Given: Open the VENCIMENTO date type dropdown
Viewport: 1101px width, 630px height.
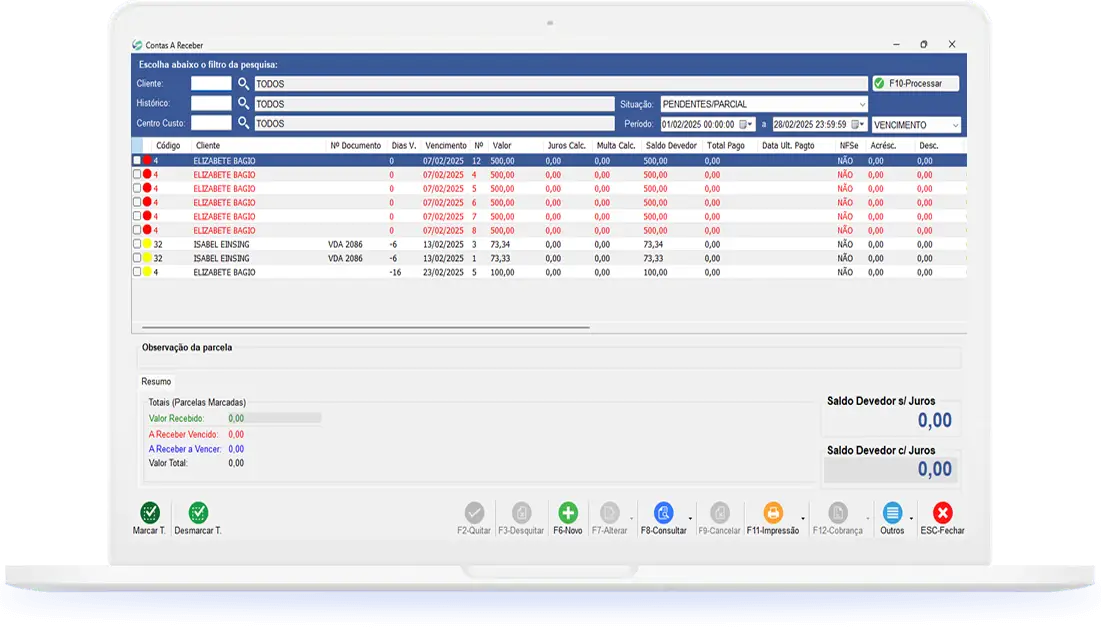Looking at the screenshot, I should point(954,125).
